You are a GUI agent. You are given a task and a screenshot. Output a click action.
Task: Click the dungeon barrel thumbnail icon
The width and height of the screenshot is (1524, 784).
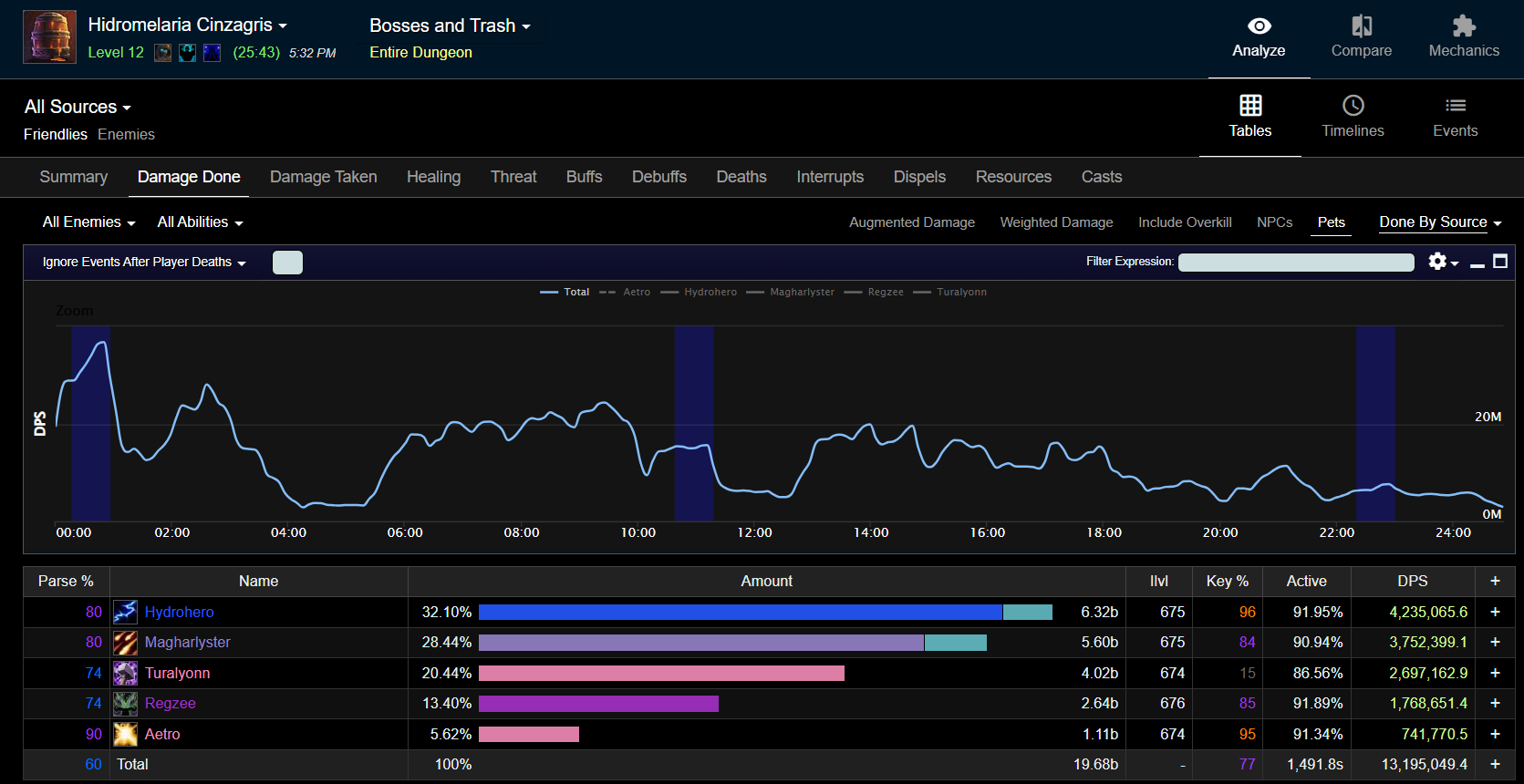[x=49, y=37]
